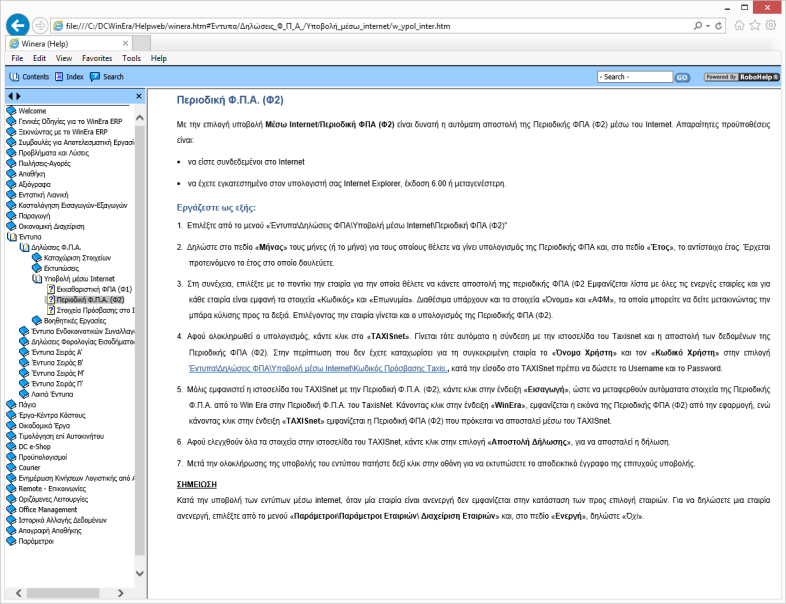Open the address bar autocomplete dropdown arrow
The height and width of the screenshot is (604, 786).
[708, 26]
